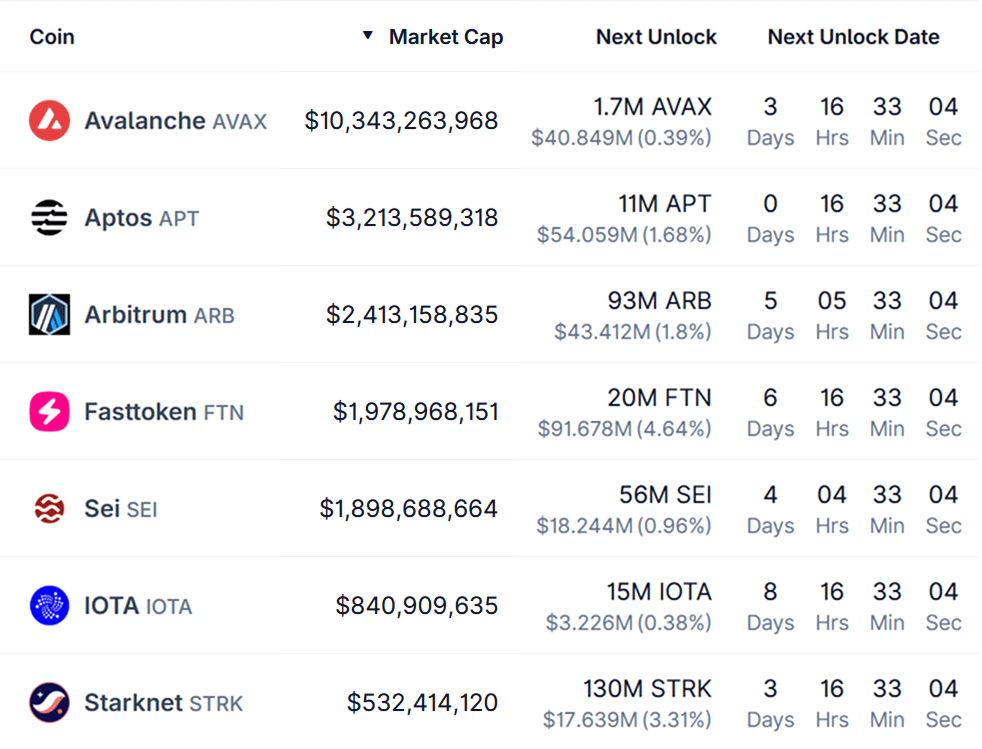Click the 3 Days countdown for Starknet
The width and height of the screenshot is (982, 749).
(x=770, y=703)
